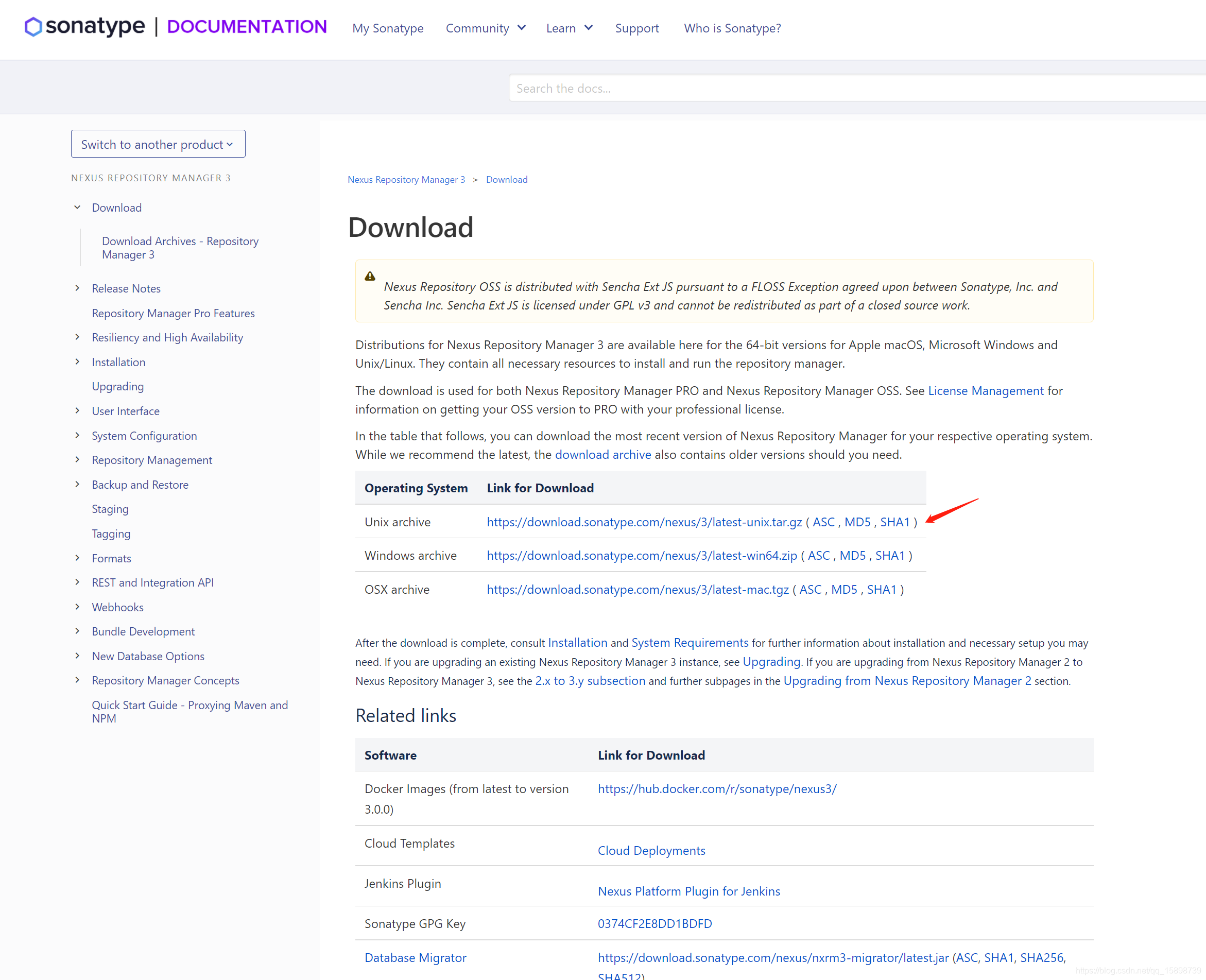Open the System Requirements link
1206x980 pixels.
[x=690, y=642]
